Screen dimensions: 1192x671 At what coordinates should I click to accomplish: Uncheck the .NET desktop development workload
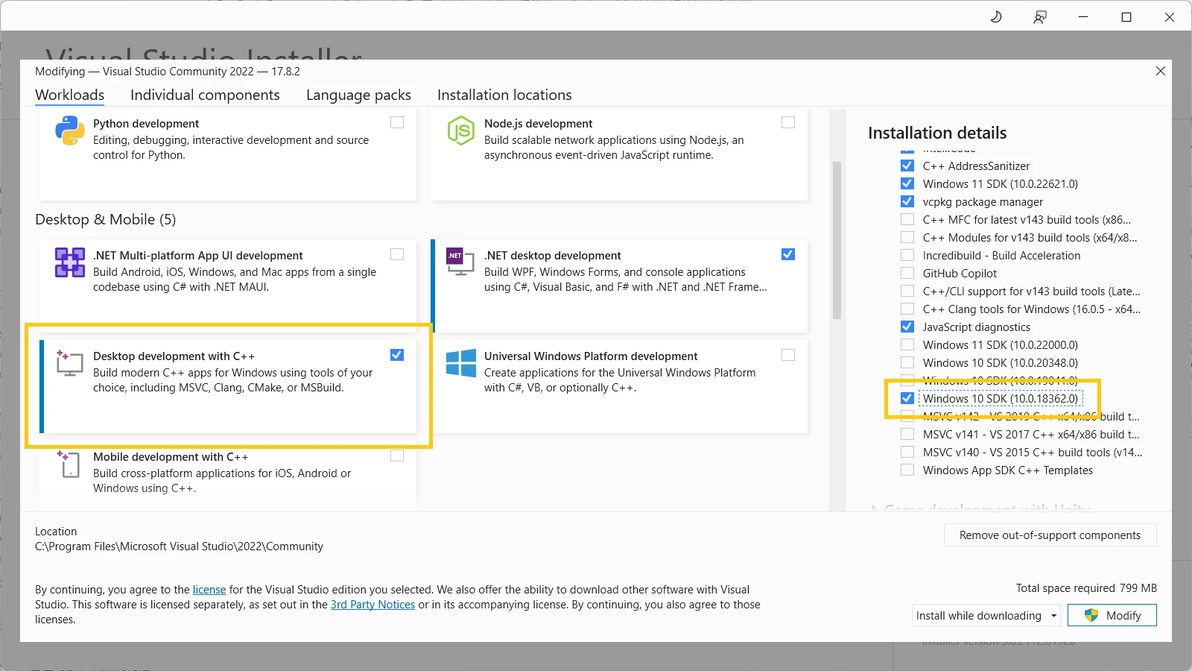[x=788, y=255]
